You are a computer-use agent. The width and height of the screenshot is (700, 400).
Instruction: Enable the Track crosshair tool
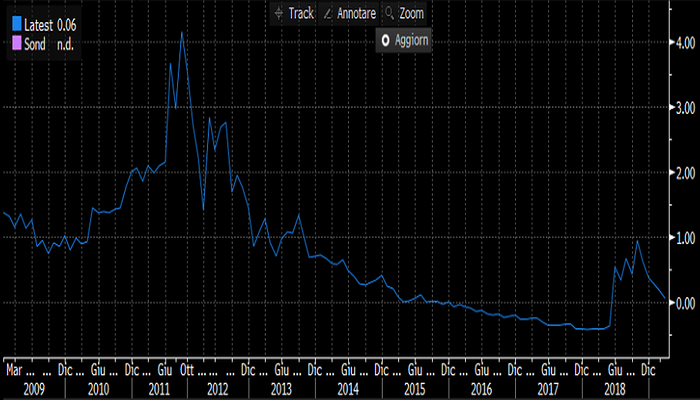(294, 13)
